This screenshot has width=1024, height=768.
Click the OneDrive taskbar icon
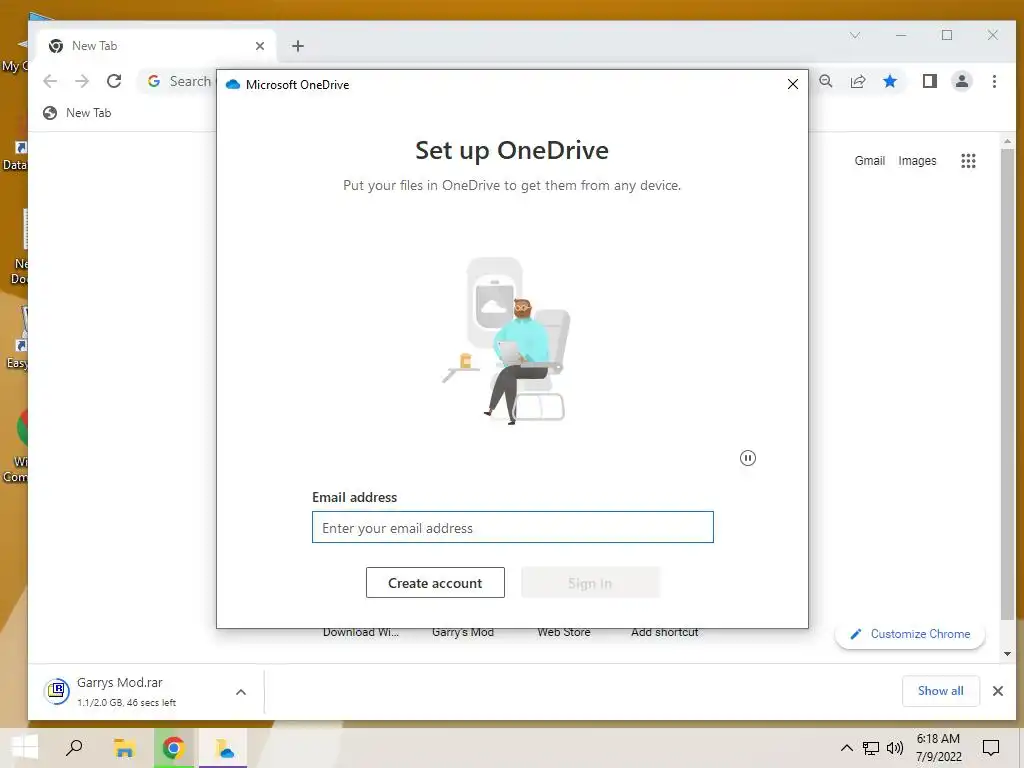point(223,748)
